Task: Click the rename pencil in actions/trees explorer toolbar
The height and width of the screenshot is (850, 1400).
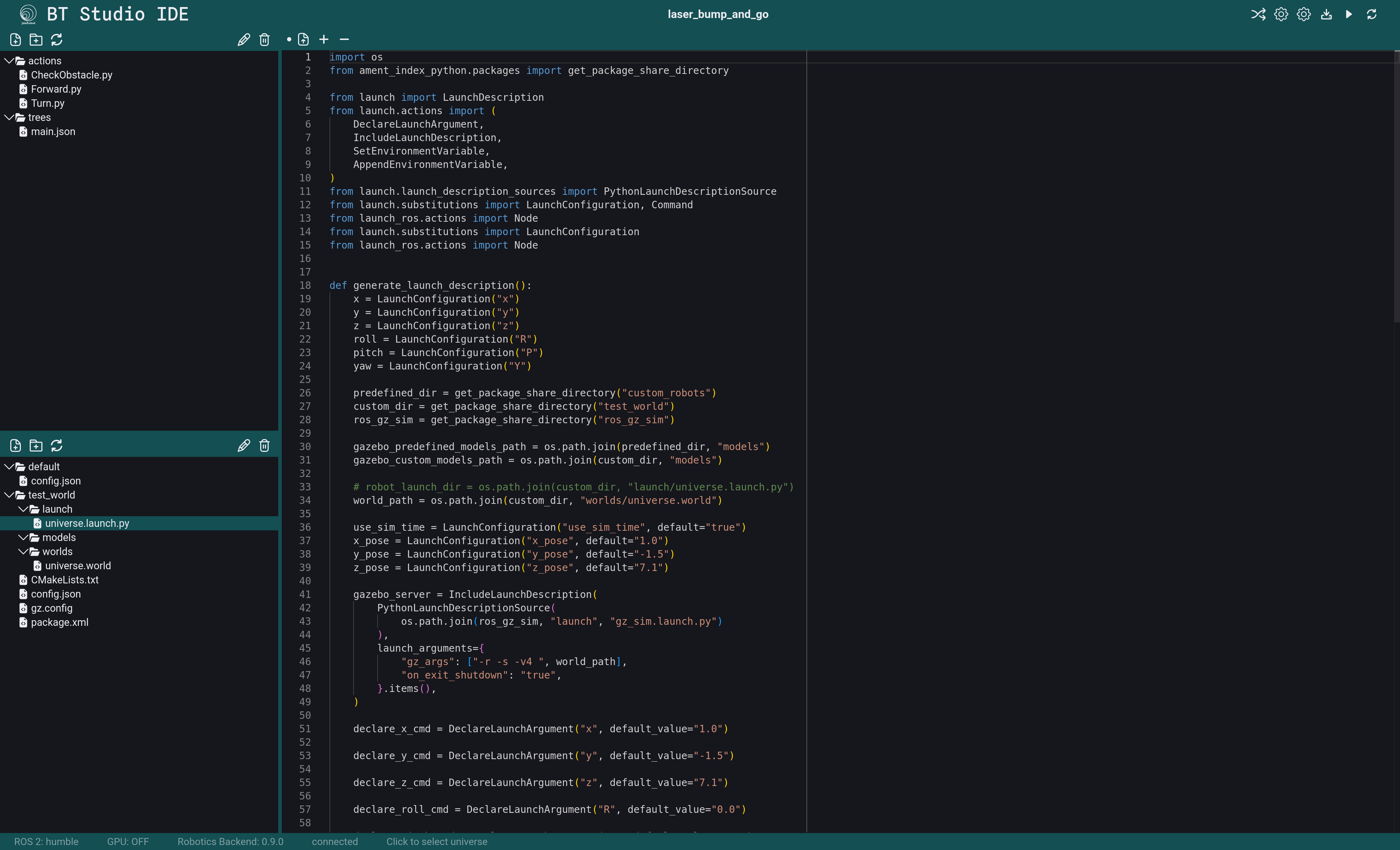Action: 244,40
